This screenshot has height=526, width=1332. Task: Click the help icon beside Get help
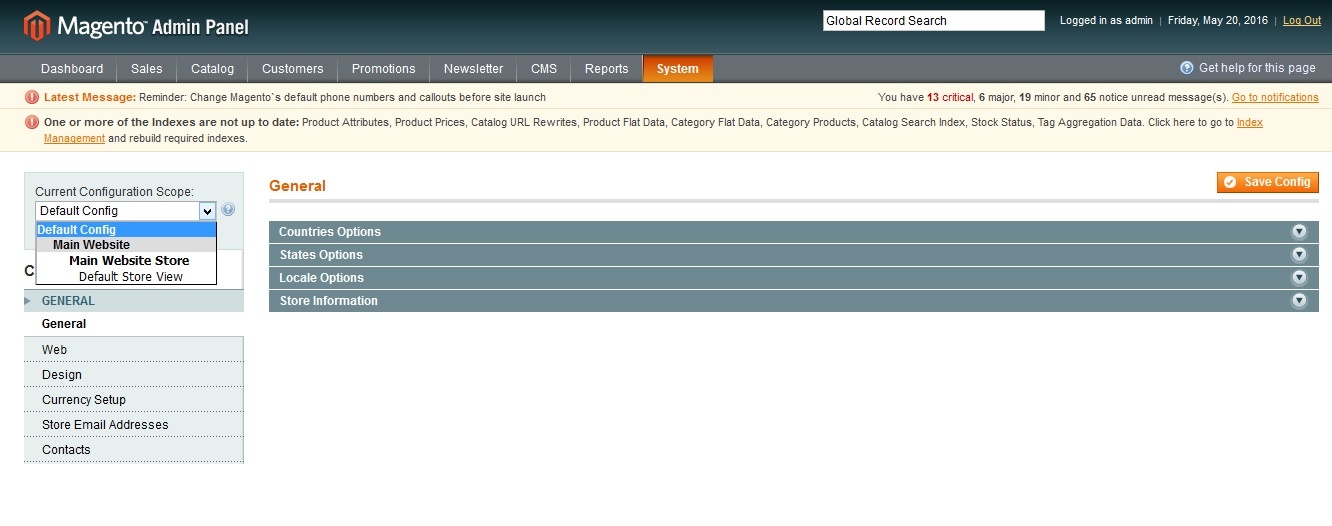(x=1187, y=68)
